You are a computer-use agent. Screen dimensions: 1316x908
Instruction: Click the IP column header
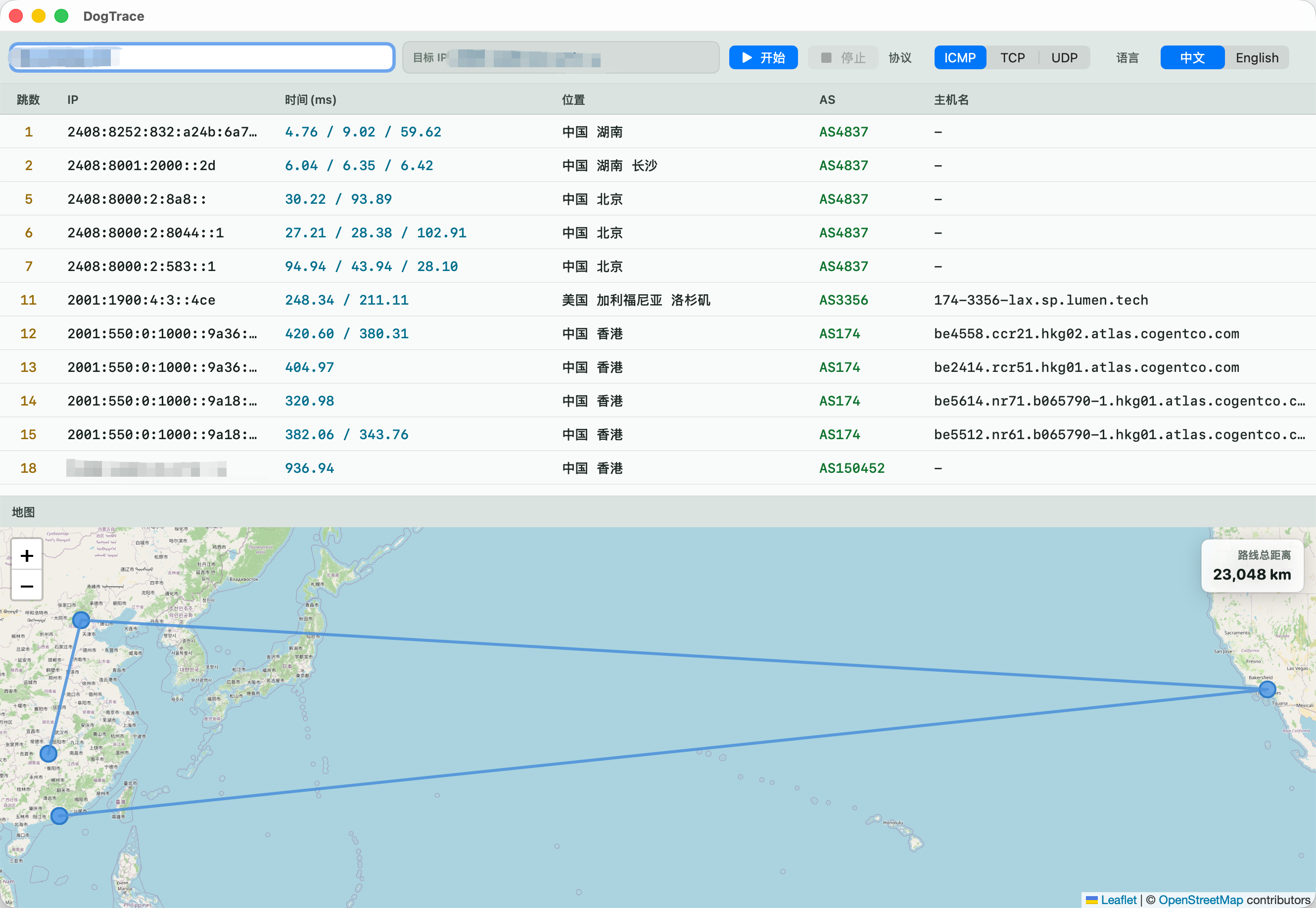point(73,99)
